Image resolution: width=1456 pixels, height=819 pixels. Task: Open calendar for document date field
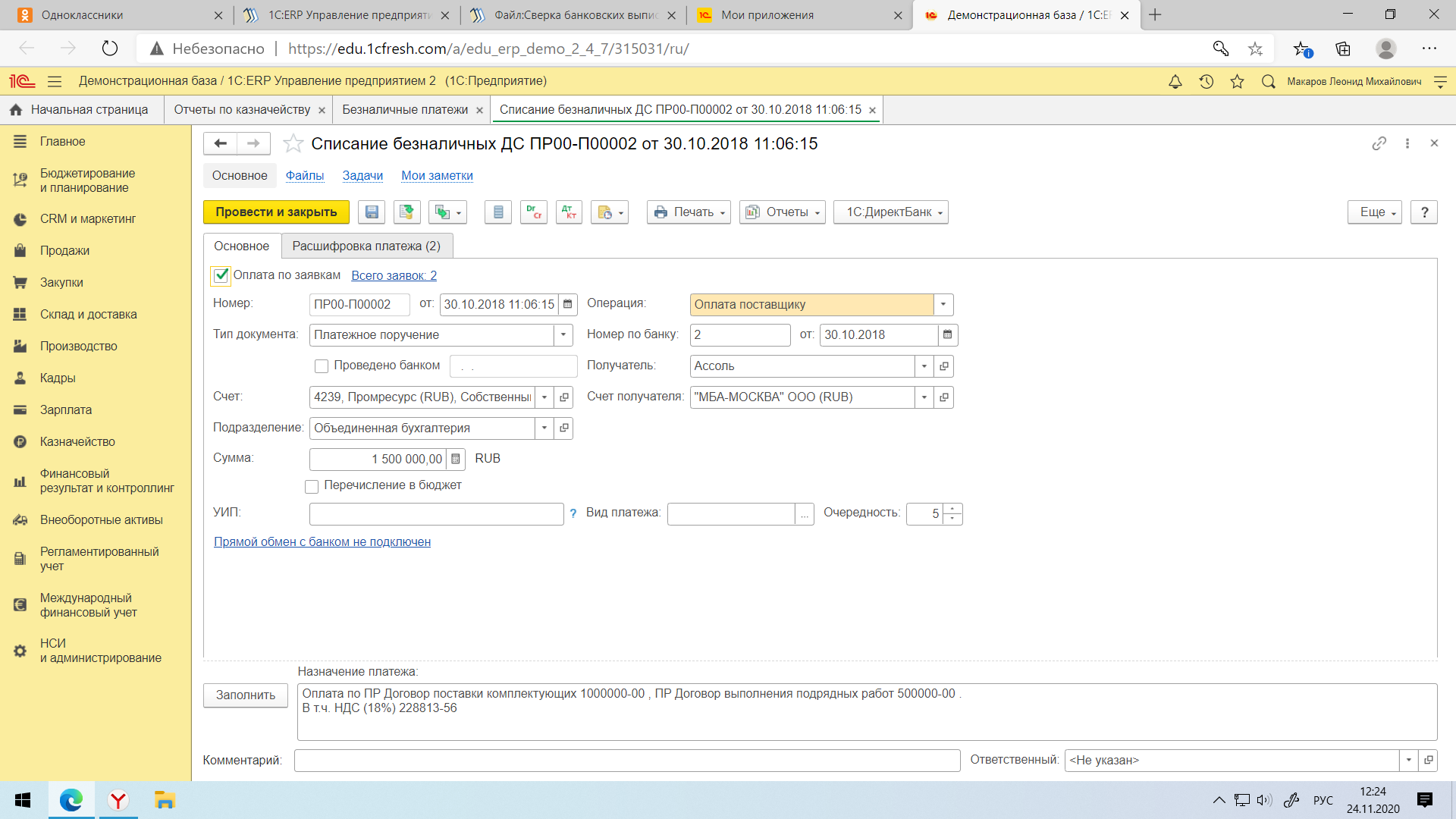568,304
